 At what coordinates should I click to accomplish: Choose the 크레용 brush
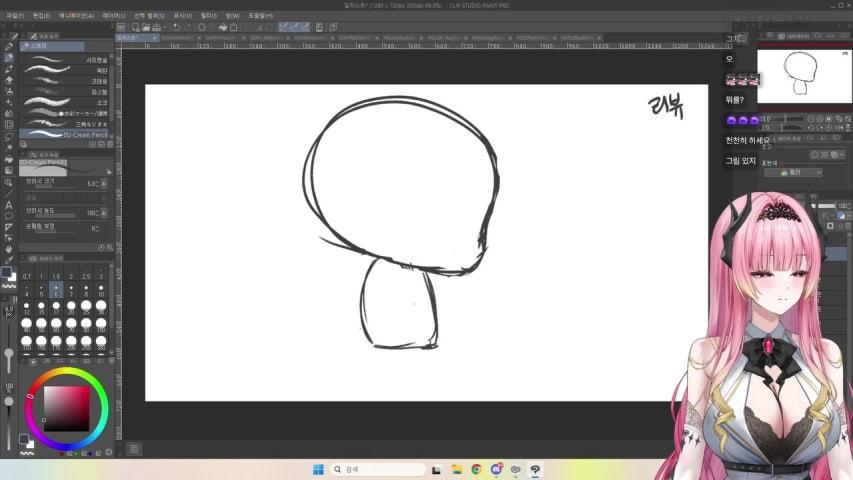[x=65, y=81]
